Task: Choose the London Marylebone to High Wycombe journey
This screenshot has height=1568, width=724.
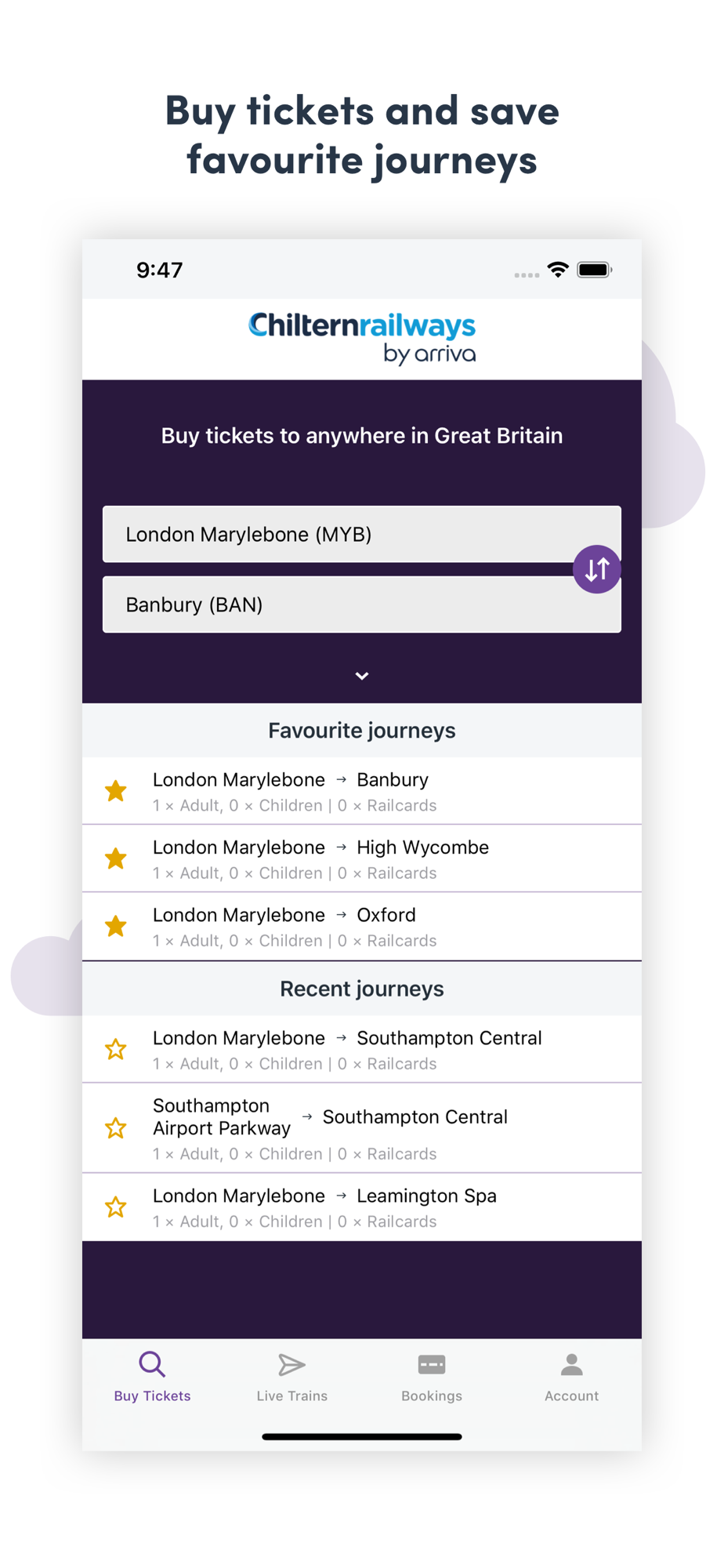Action: (x=376, y=858)
